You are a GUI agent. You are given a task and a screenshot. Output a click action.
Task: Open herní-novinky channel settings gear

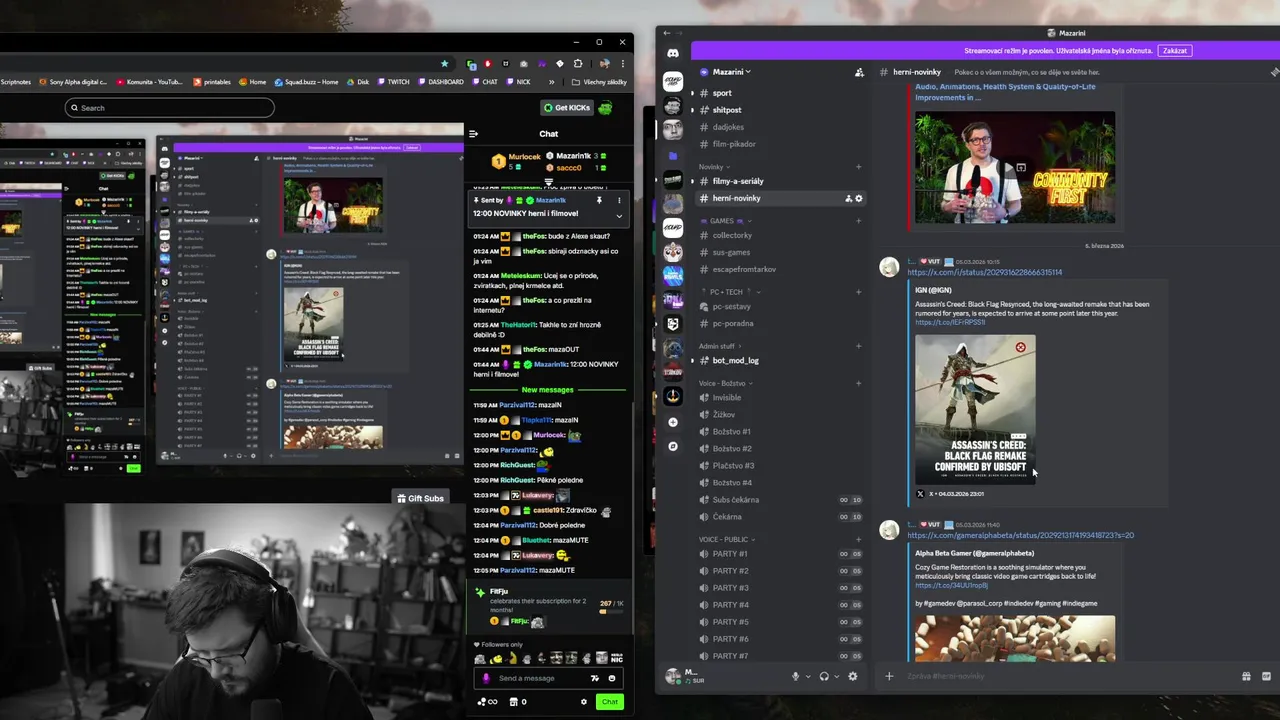tap(858, 198)
